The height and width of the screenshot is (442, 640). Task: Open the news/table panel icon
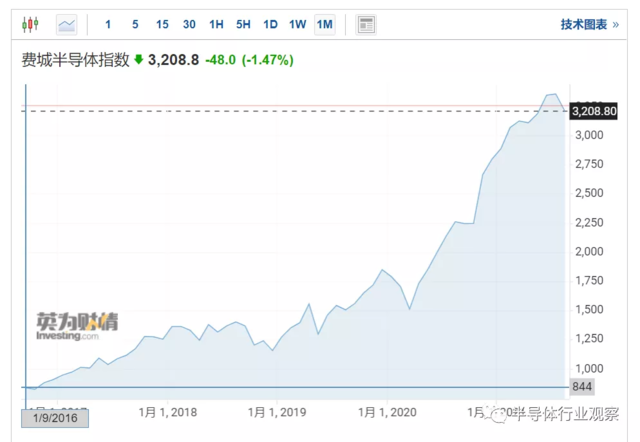(x=366, y=24)
